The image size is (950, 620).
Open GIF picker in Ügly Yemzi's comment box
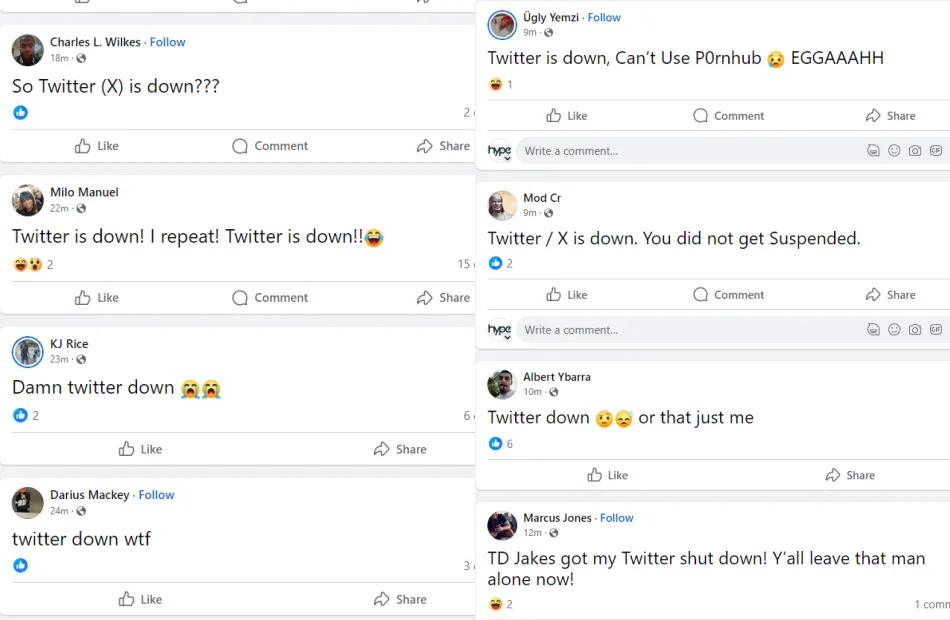coord(936,151)
